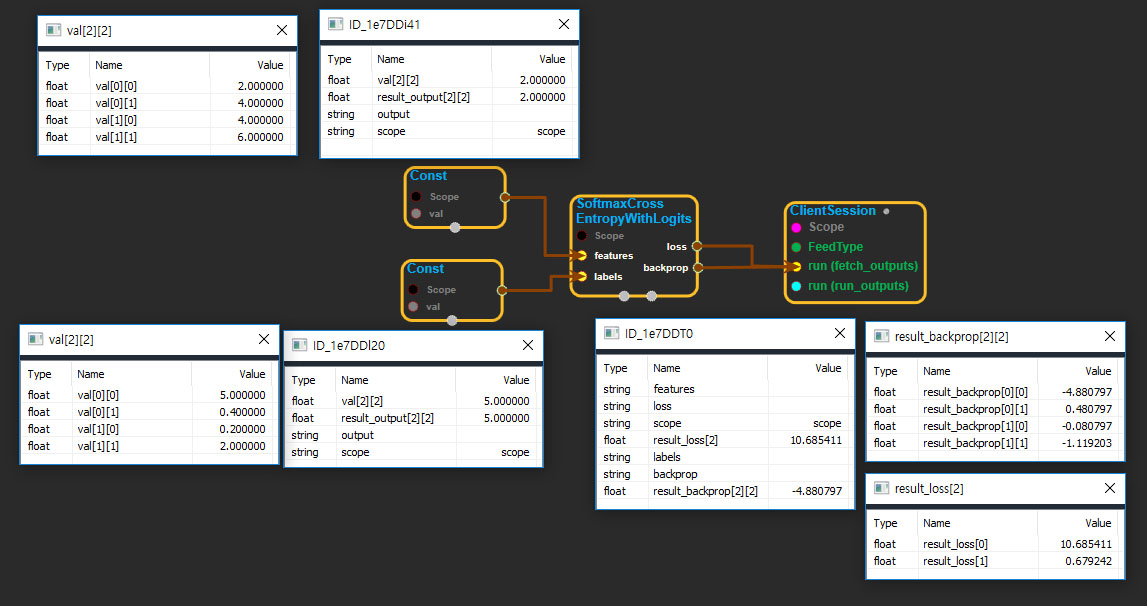Click the cyan run (run_outputs) port

pos(796,286)
